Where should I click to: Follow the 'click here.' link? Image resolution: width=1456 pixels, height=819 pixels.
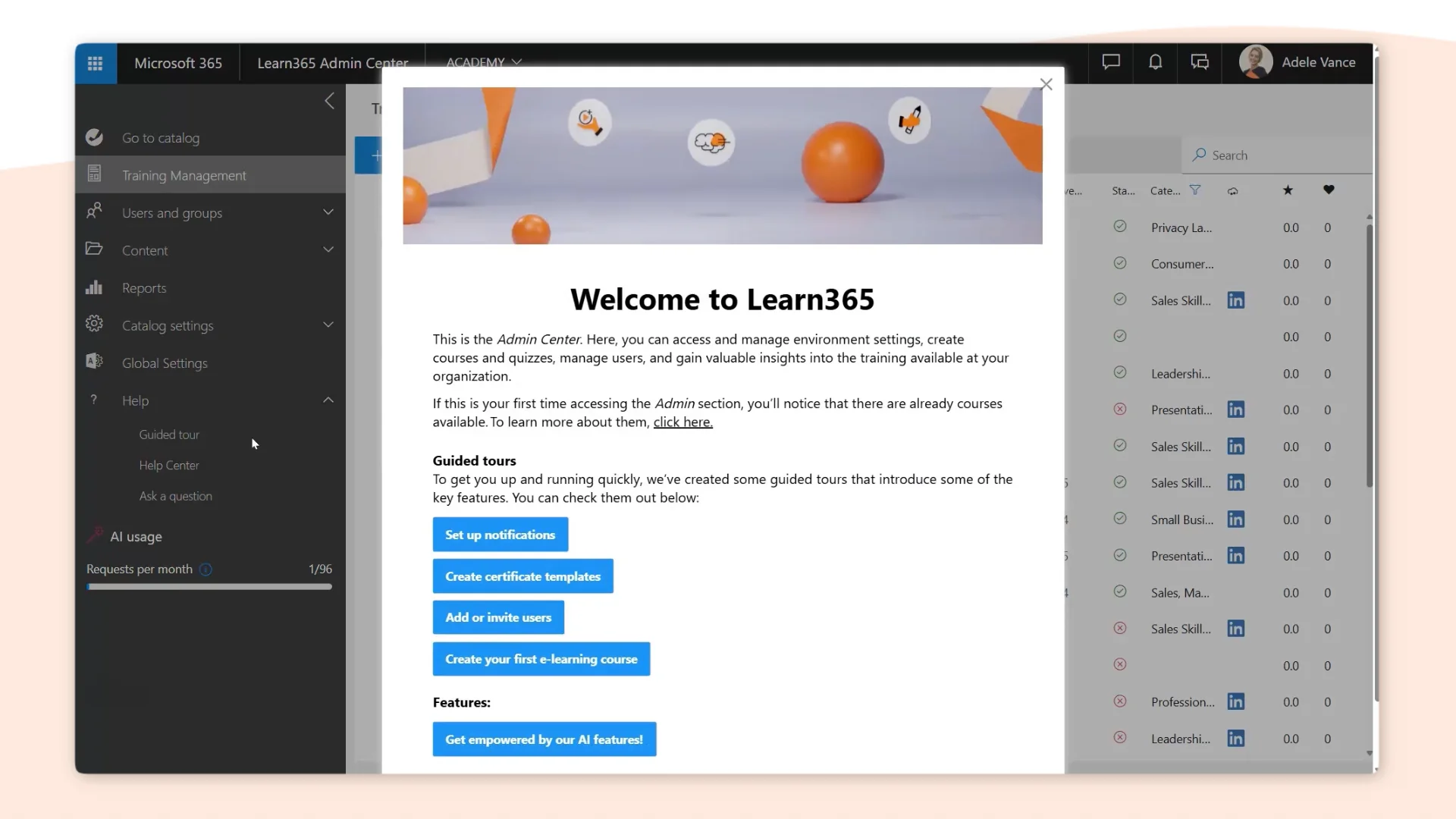(x=683, y=422)
